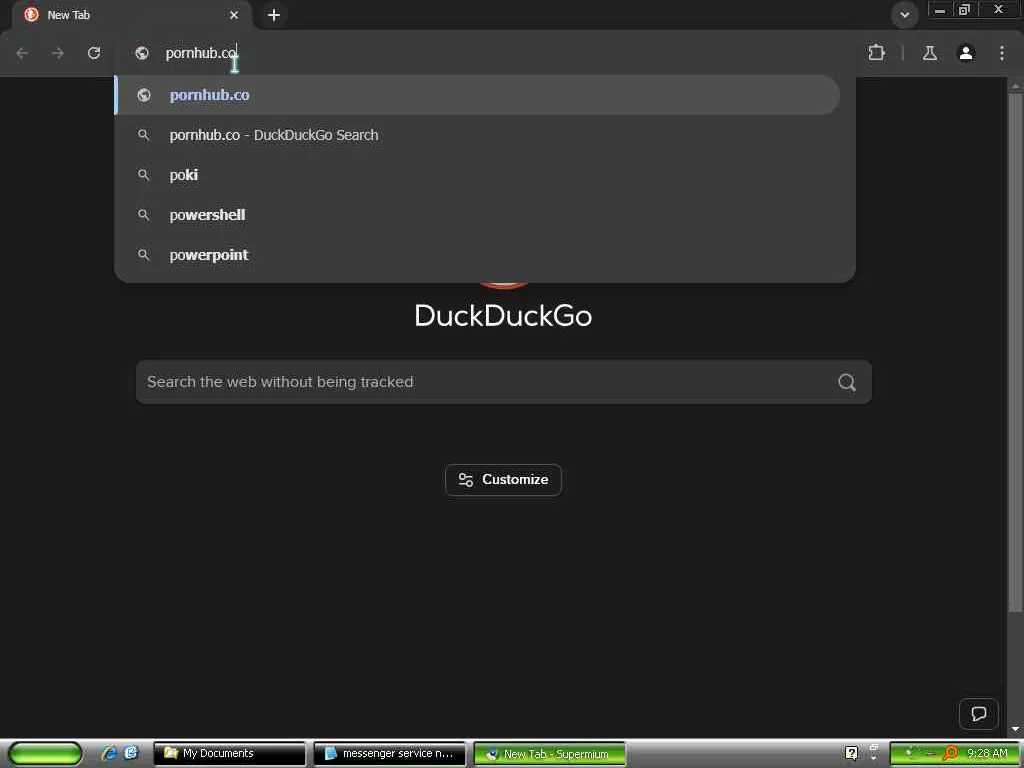Image resolution: width=1024 pixels, height=768 pixels.
Task: Open the feedback chat bubble icon
Action: (978, 714)
